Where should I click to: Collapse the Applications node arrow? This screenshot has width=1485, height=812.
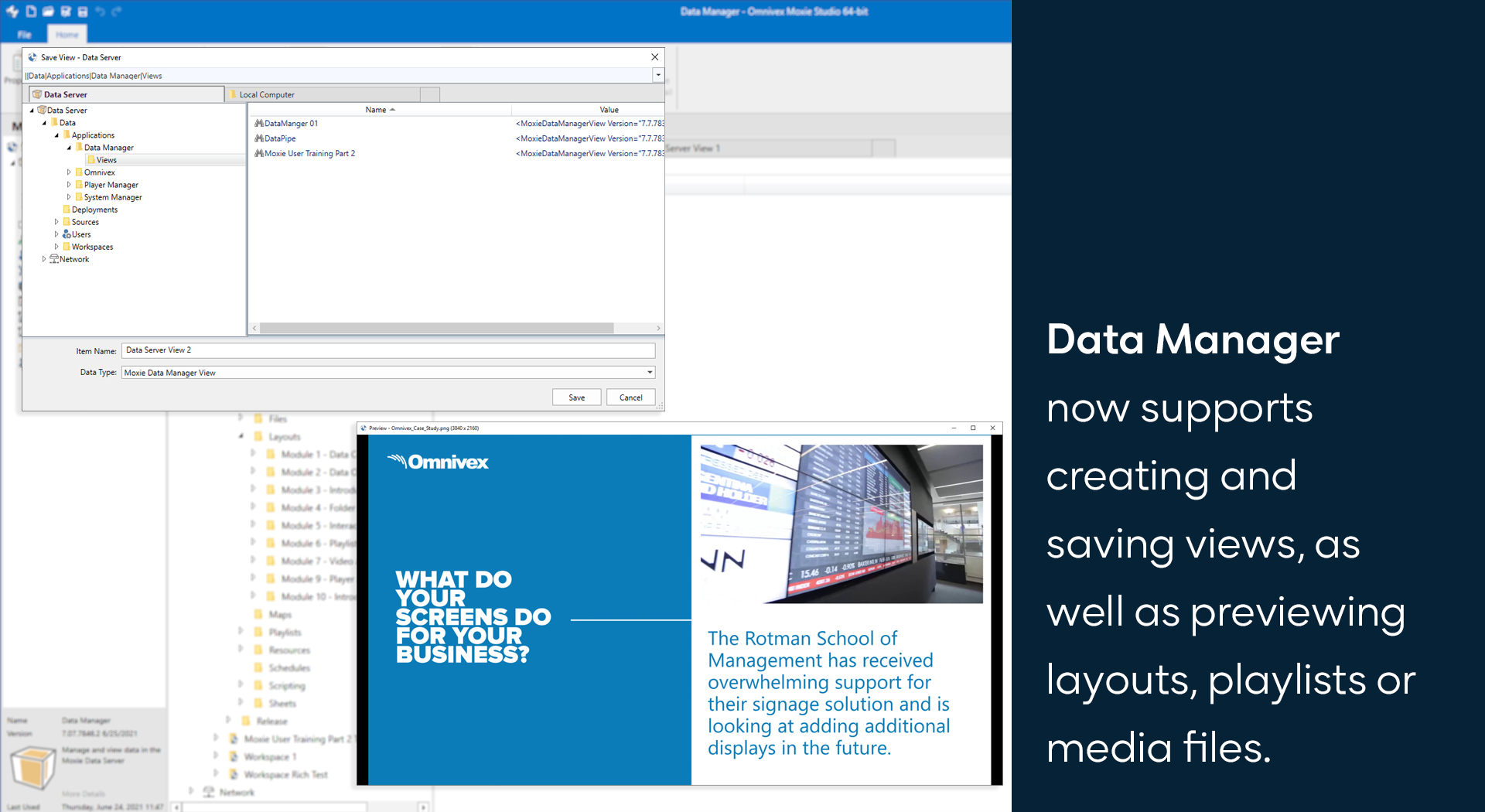56,135
